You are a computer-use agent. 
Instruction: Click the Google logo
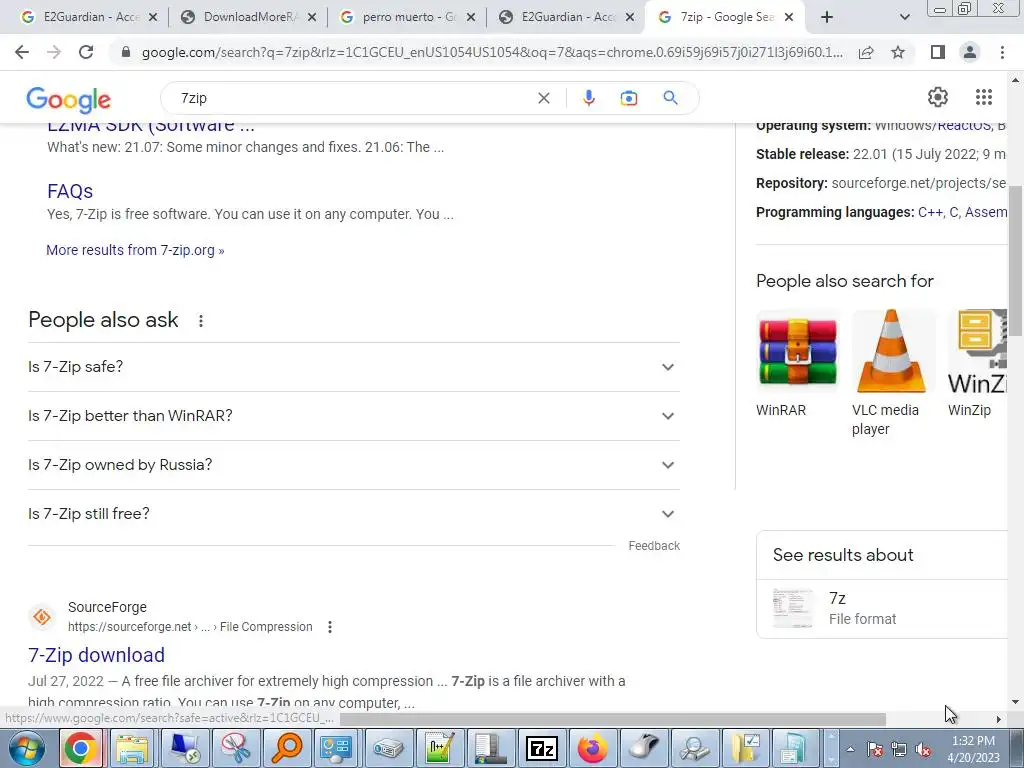[x=69, y=99]
